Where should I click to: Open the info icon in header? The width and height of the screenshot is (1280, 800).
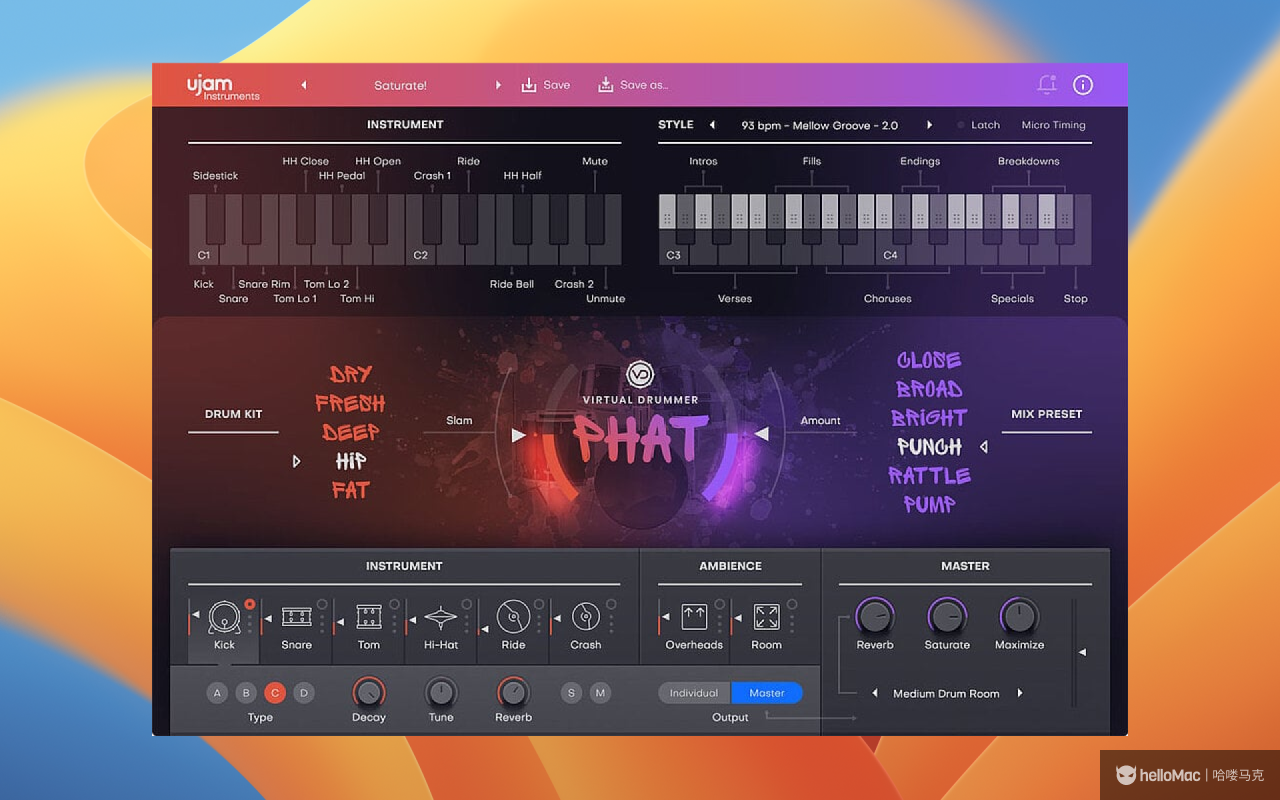1083,85
